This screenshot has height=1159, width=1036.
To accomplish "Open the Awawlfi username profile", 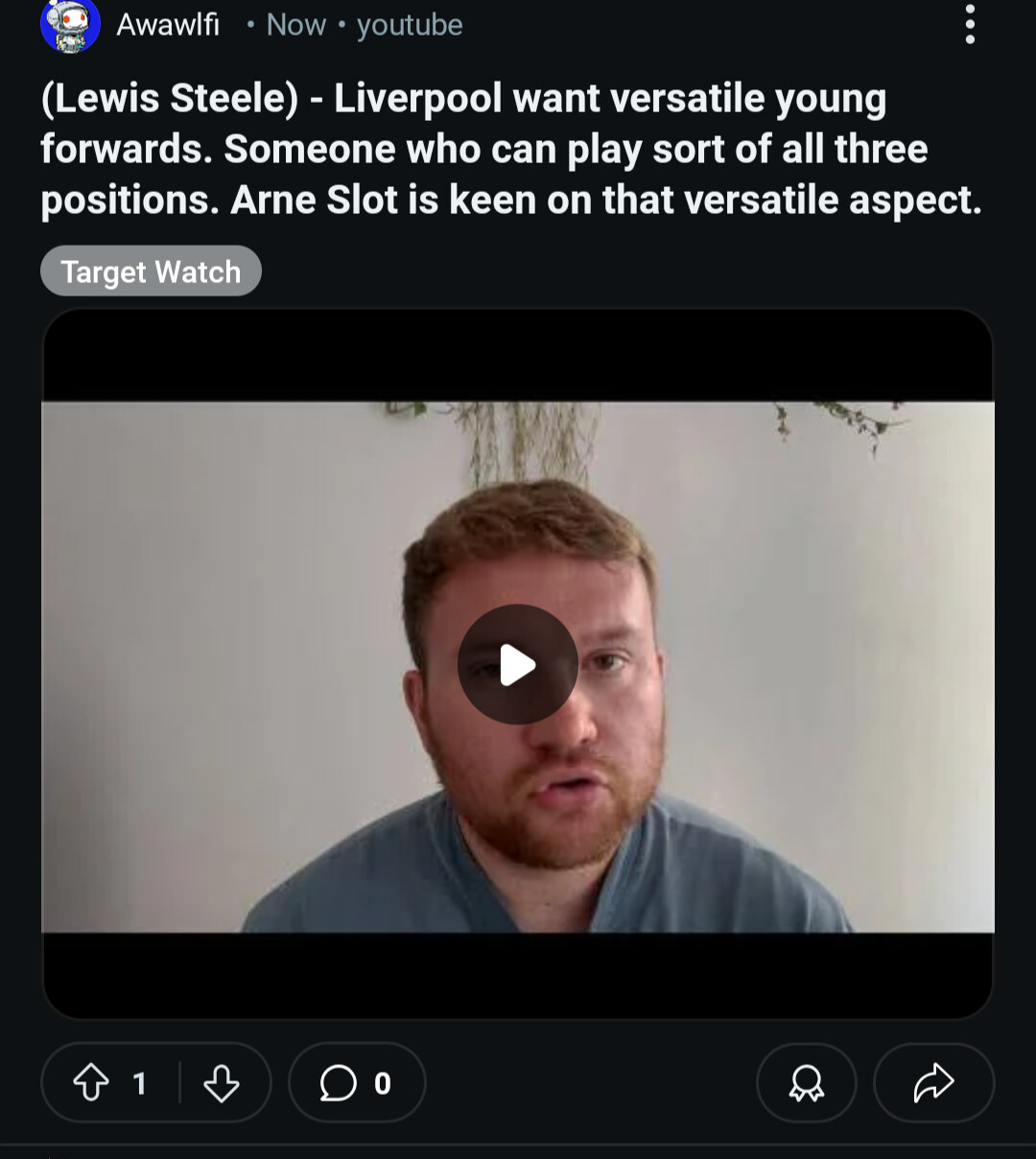I will click(x=168, y=25).
